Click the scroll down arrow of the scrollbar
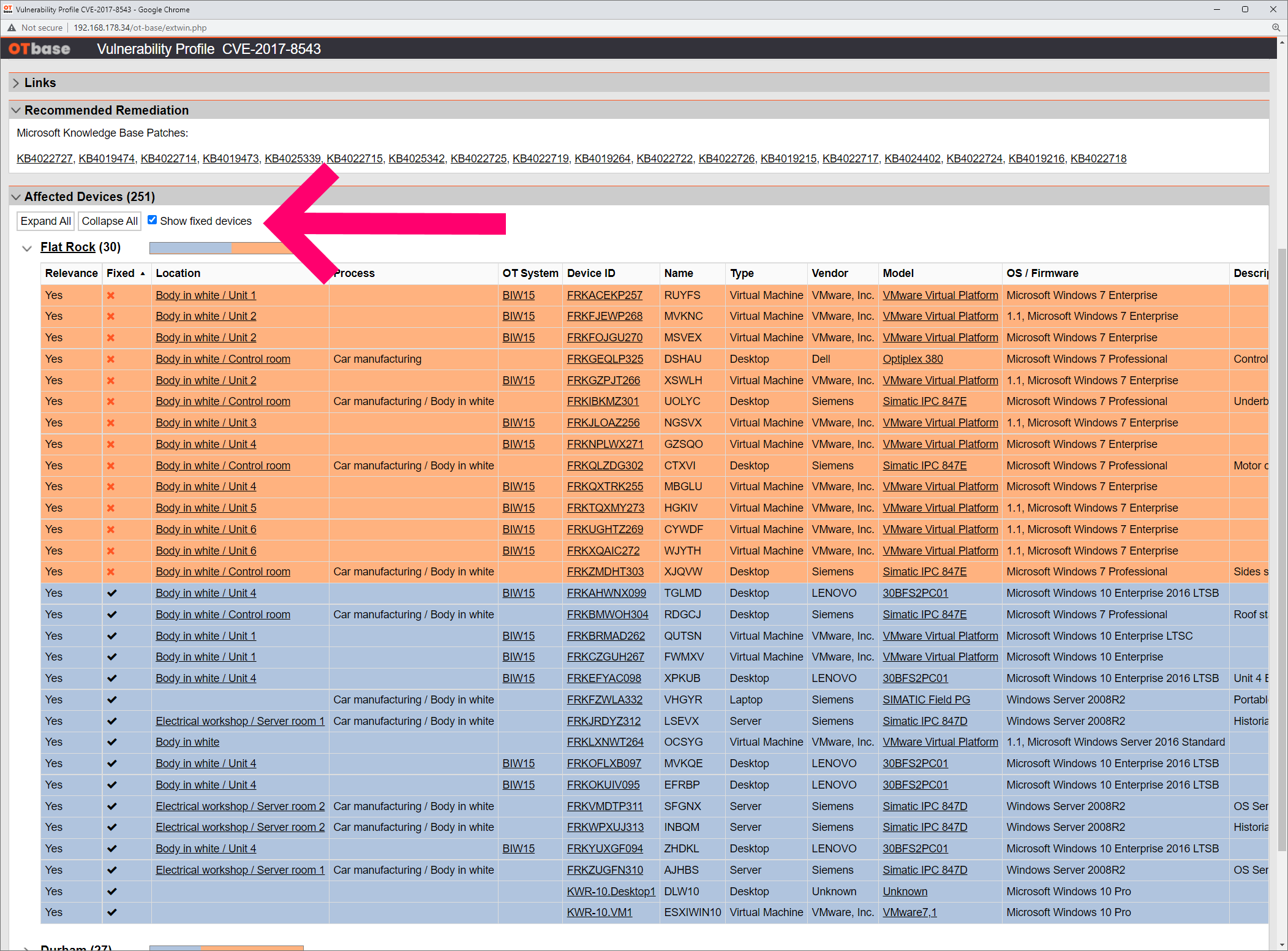 1282,944
